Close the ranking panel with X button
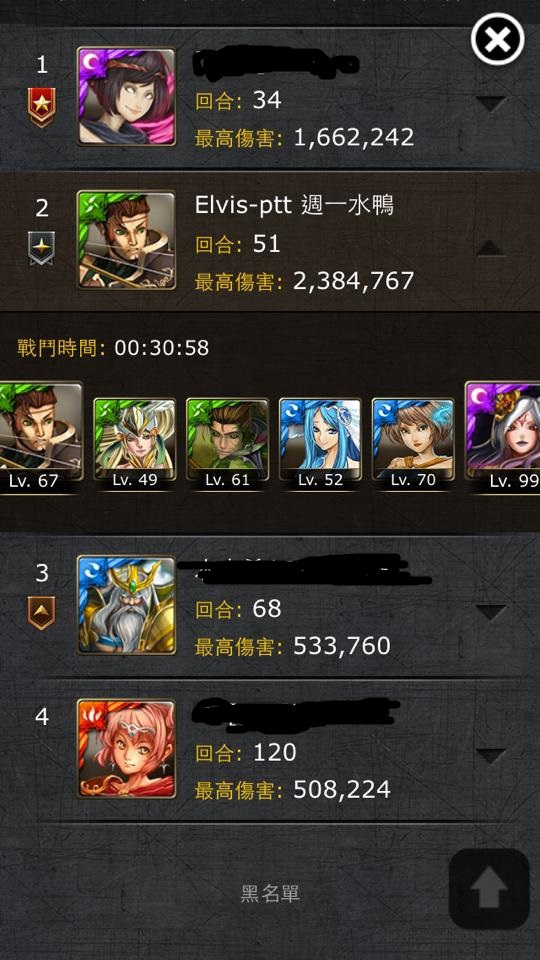 point(497,39)
